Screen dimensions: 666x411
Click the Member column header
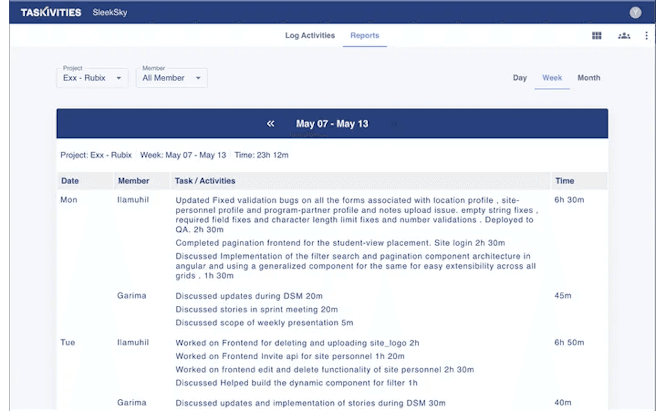133,181
